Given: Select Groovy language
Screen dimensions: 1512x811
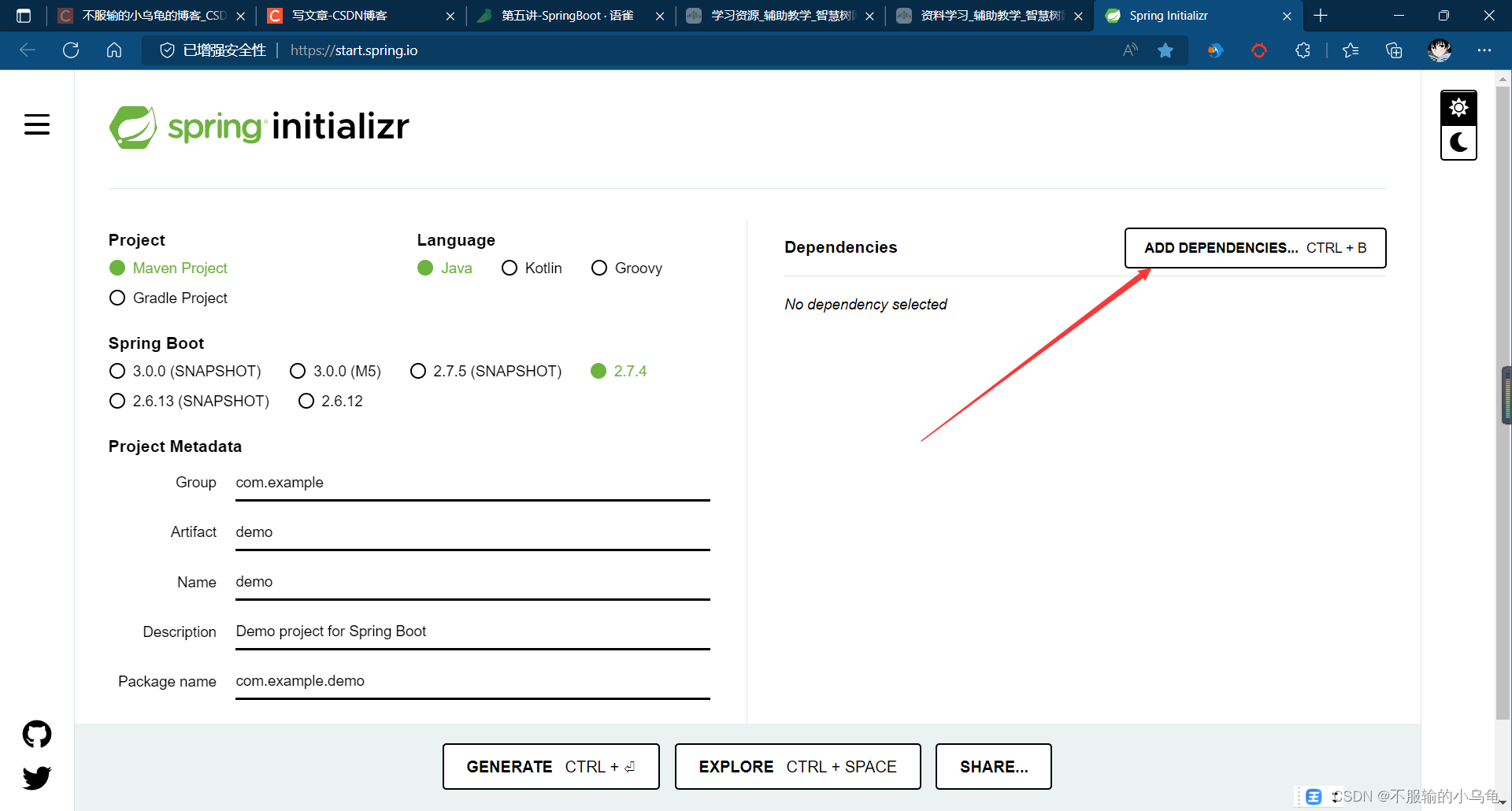Looking at the screenshot, I should click(627, 268).
